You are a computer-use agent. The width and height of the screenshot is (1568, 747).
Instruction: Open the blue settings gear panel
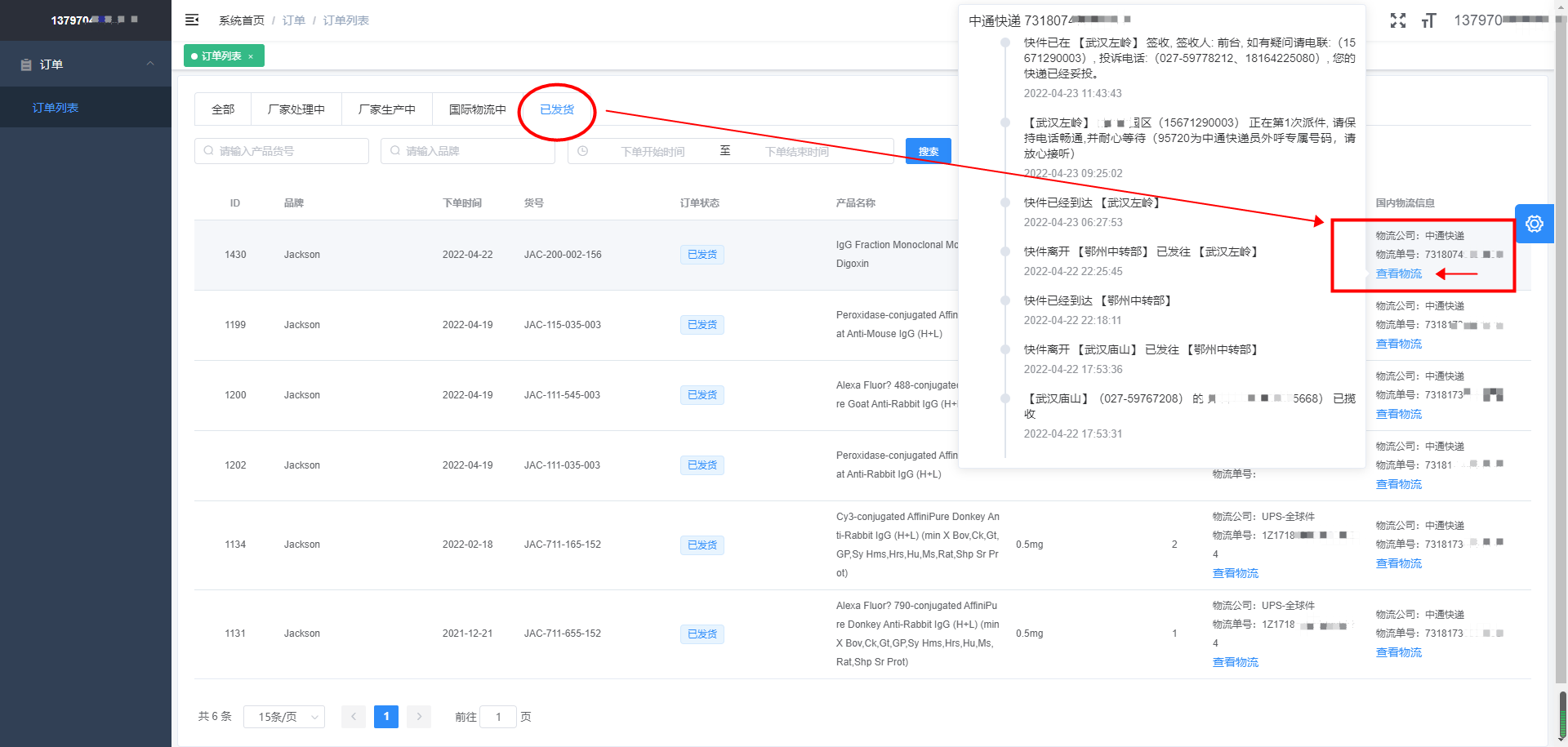click(1534, 224)
